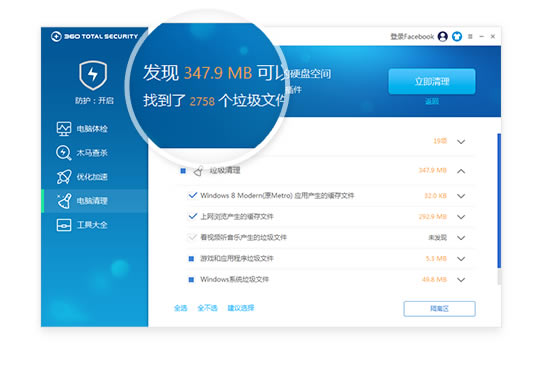
Task: Expand the 未发现 video music row chevron
Action: 461,238
